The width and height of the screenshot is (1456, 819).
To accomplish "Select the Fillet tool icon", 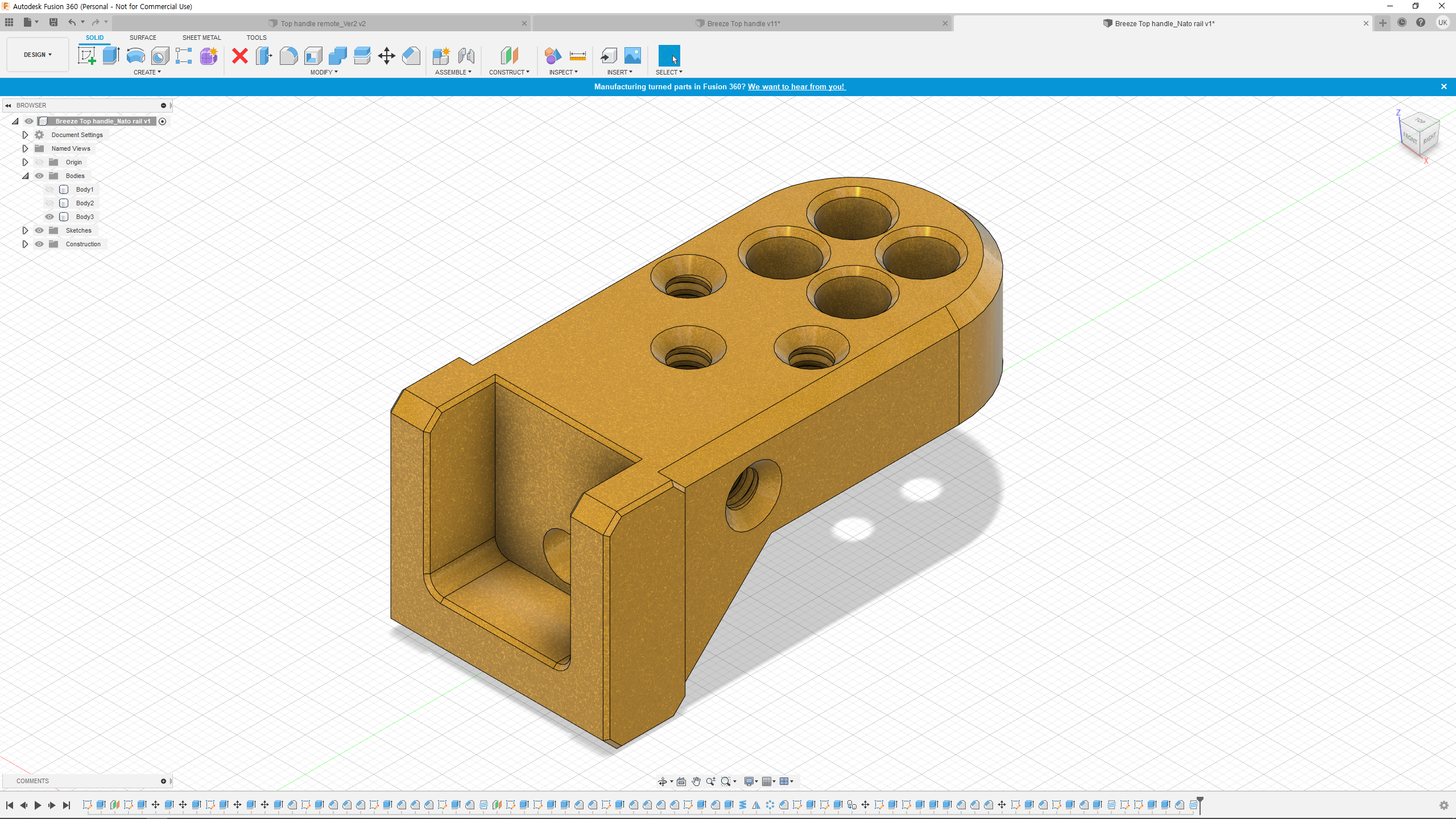I will [x=288, y=56].
